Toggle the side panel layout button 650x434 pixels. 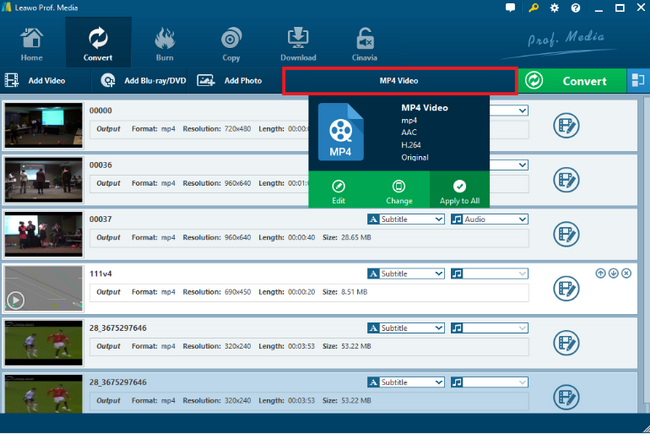(x=637, y=80)
